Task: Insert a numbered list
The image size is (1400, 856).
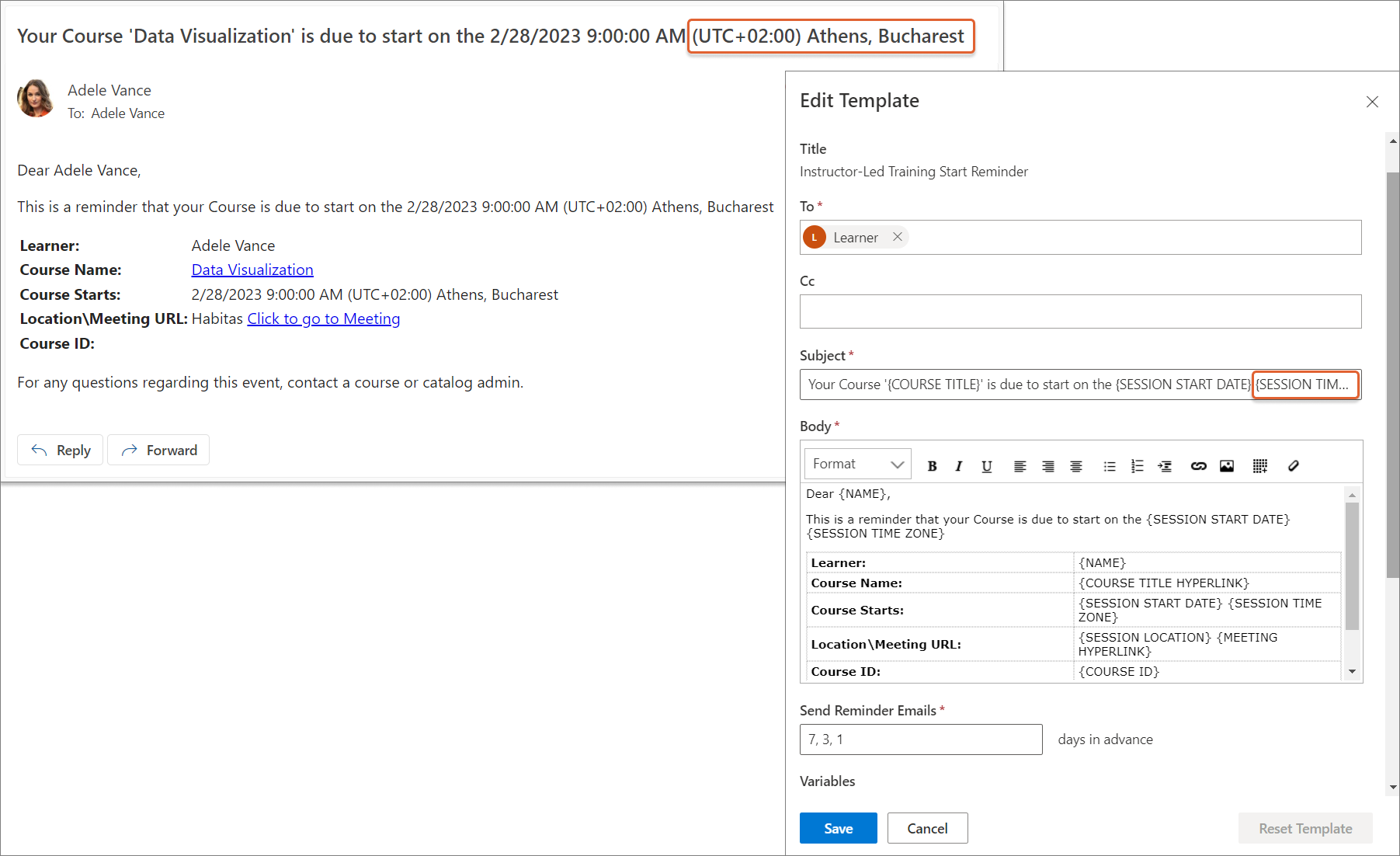Action: click(x=1137, y=466)
